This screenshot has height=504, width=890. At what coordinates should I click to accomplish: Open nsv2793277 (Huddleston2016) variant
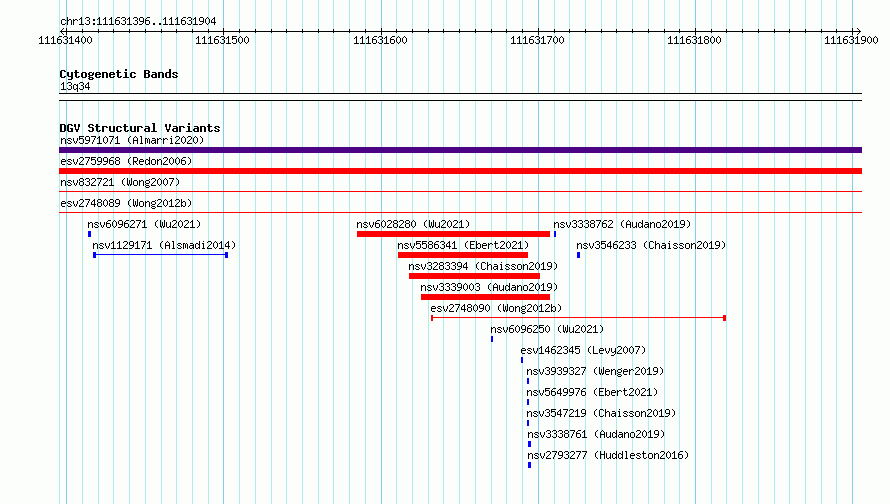click(608, 455)
